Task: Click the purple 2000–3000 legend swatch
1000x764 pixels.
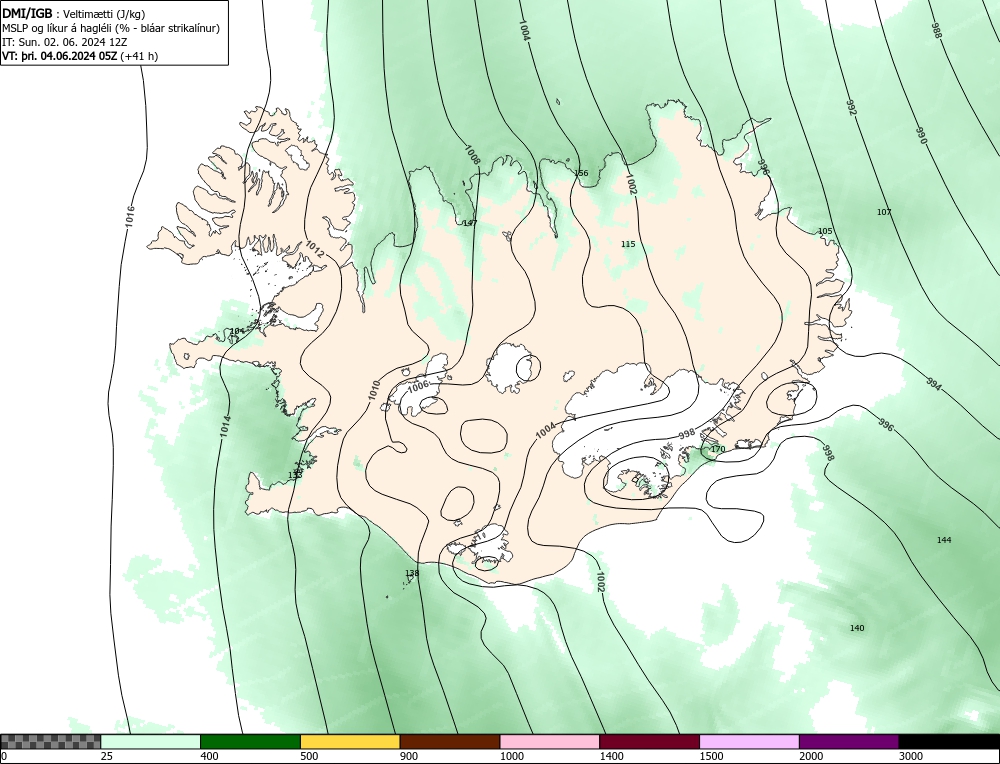Action: 849,741
